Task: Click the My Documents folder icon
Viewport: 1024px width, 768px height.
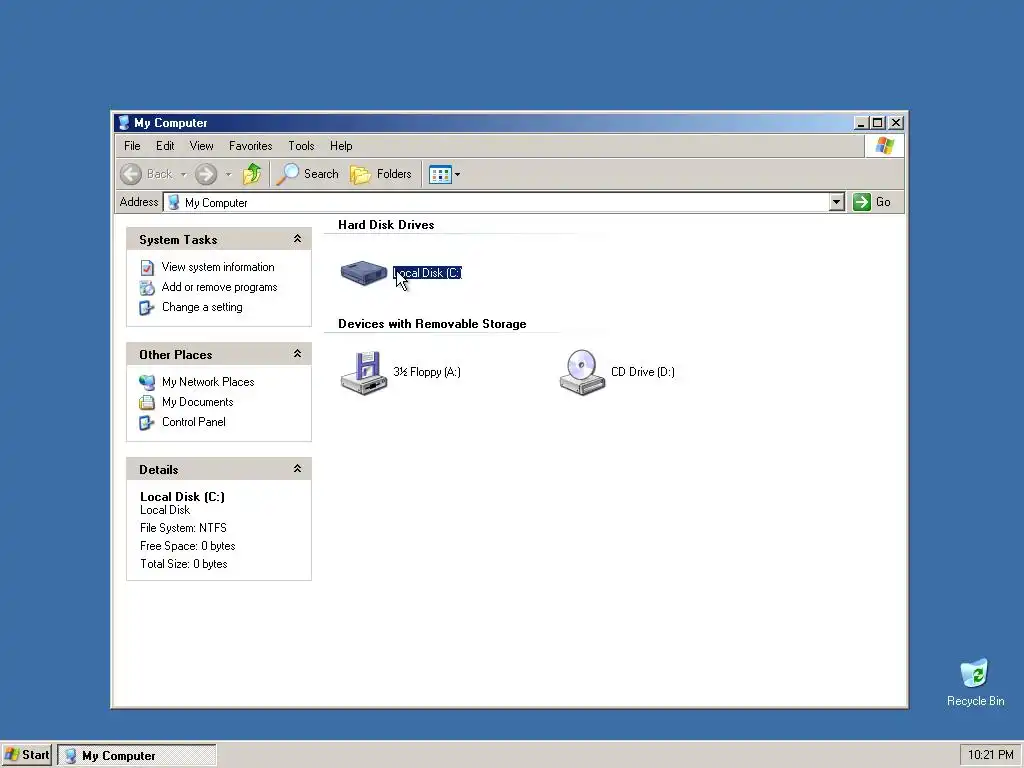Action: click(x=147, y=402)
